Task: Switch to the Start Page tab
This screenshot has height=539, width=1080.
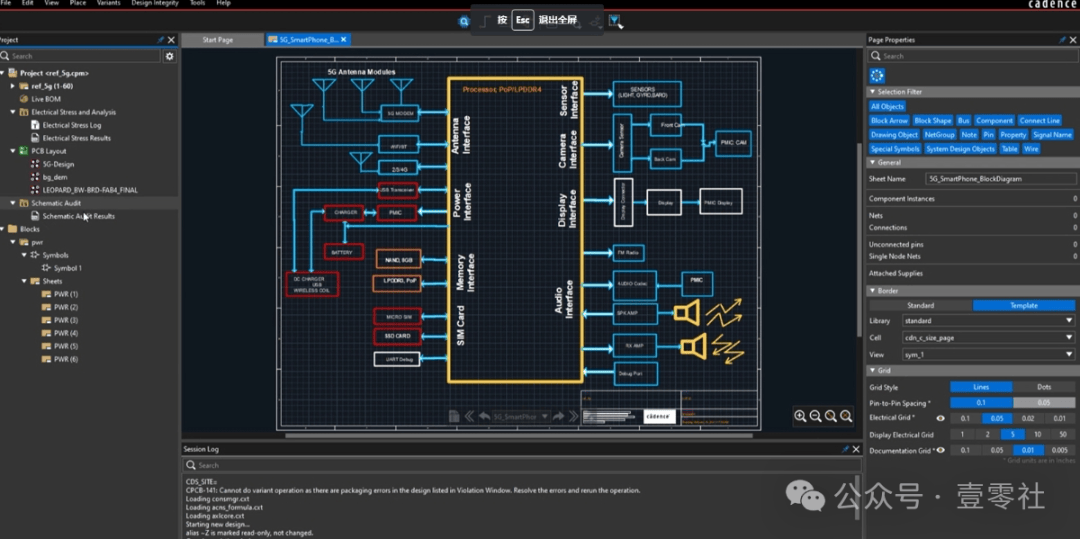Action: 217,40
